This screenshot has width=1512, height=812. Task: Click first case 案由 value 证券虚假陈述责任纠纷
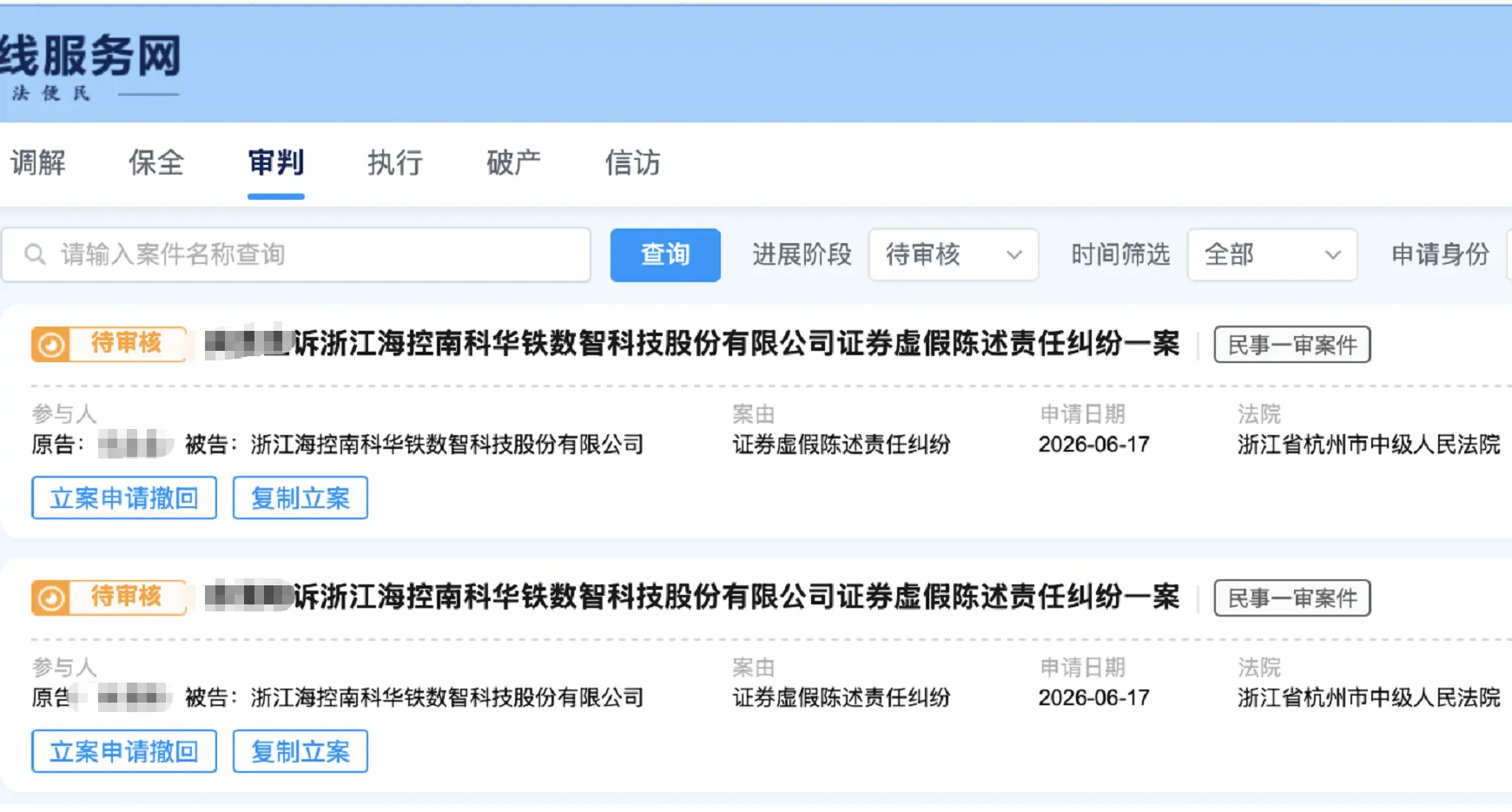click(842, 445)
